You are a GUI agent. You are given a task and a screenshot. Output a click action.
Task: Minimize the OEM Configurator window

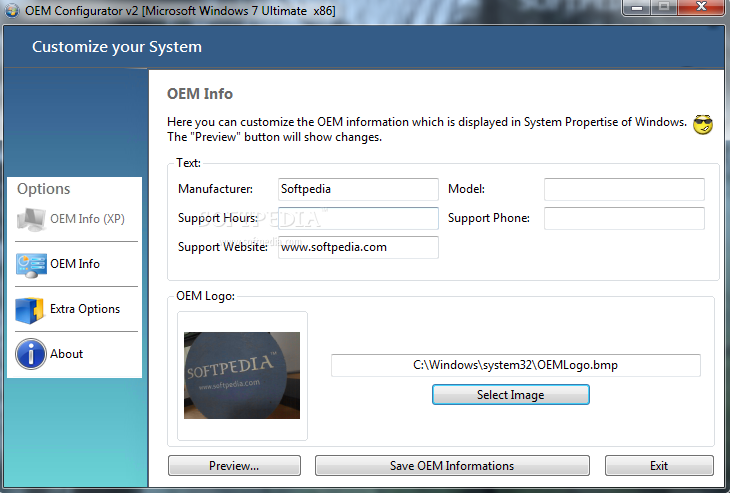[x=637, y=7]
